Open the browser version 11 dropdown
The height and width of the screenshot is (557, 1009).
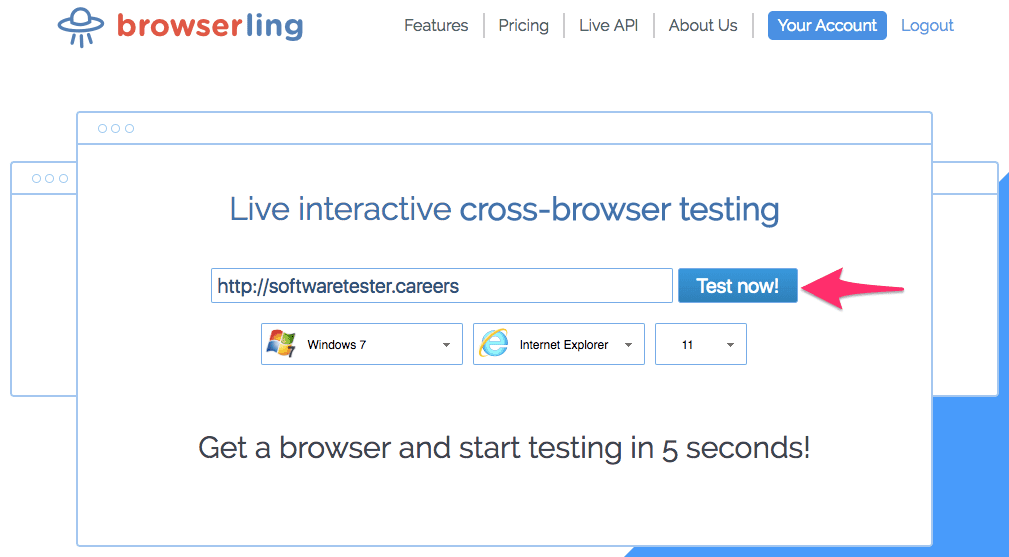point(701,344)
